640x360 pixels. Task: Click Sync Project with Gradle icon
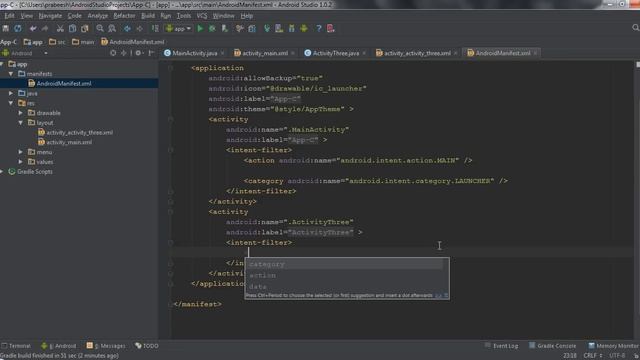click(267, 29)
